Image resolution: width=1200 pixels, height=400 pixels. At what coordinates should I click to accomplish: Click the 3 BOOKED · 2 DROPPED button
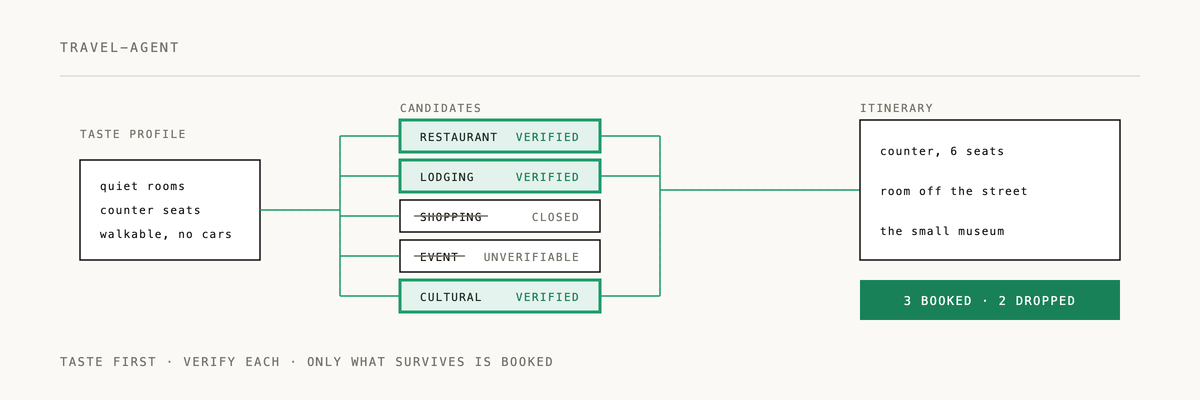tap(990, 300)
